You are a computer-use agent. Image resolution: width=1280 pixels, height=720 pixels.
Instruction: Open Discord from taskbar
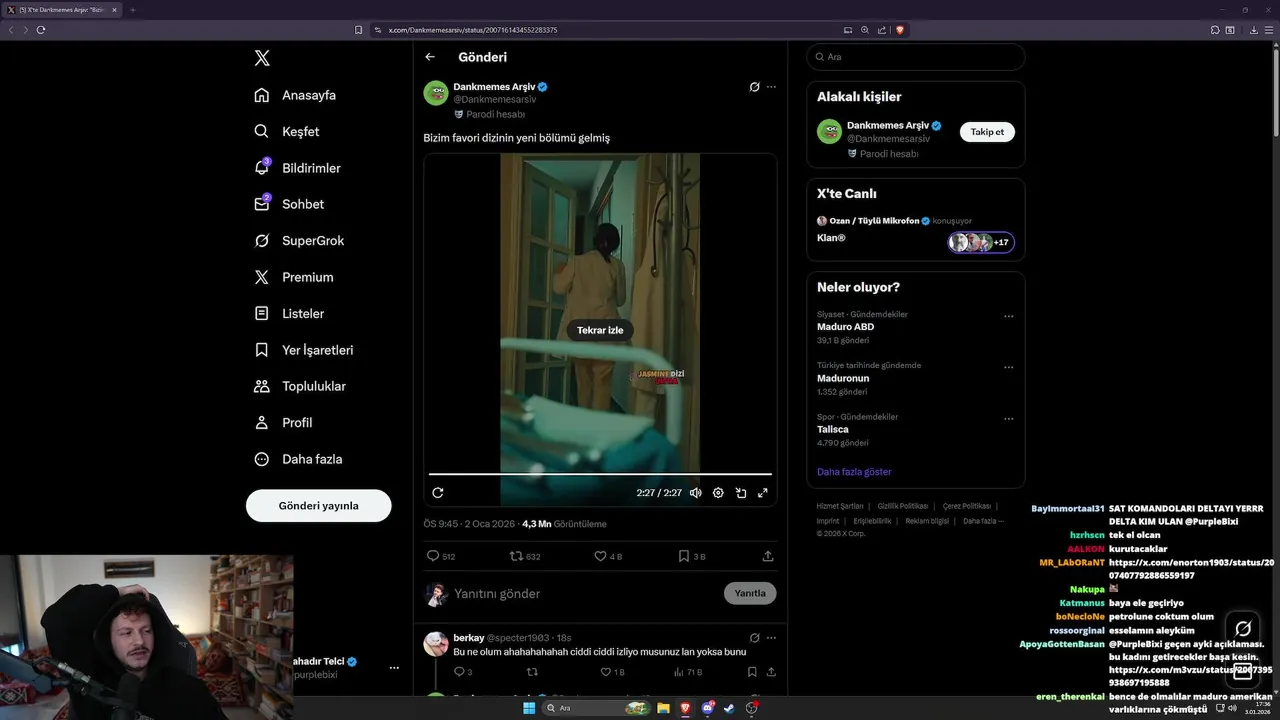[x=708, y=708]
